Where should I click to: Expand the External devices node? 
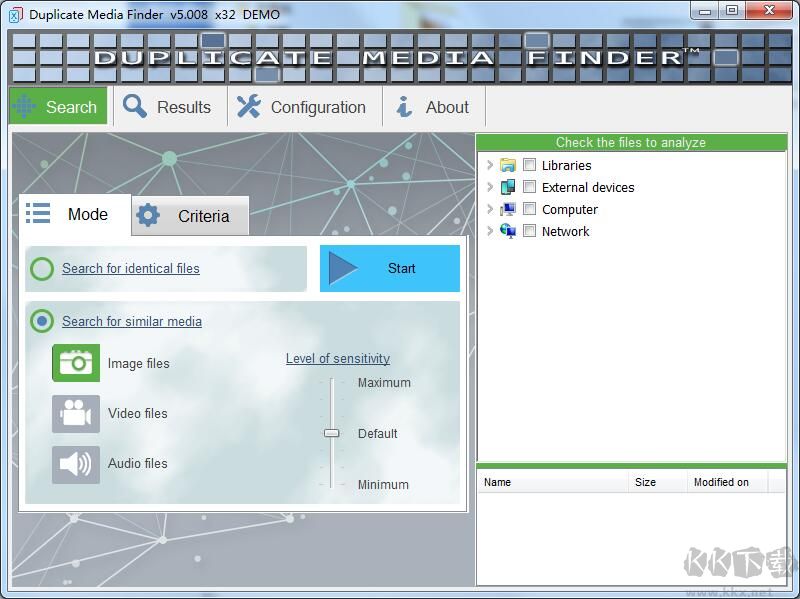point(490,187)
